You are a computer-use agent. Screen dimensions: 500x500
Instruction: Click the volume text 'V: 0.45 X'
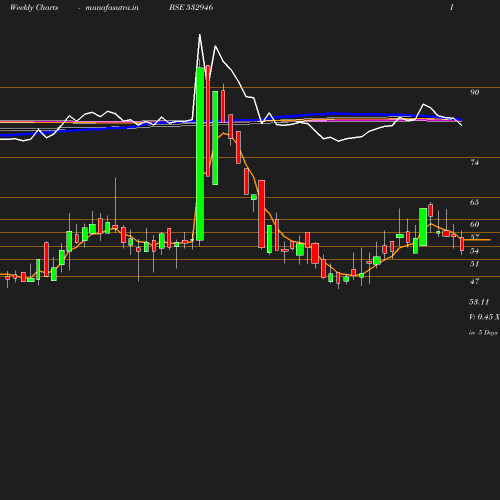(484, 317)
